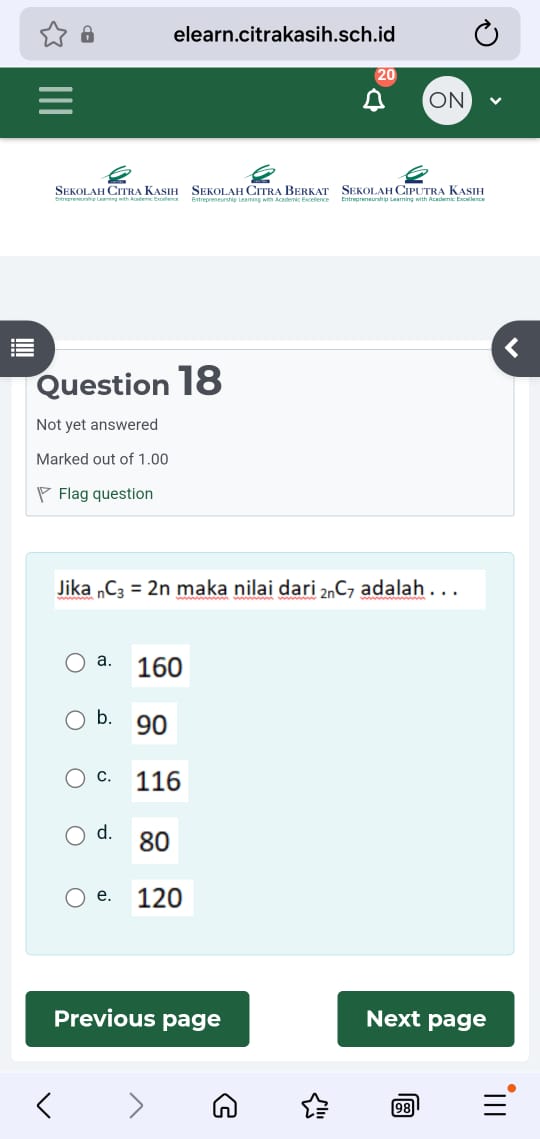The width and height of the screenshot is (540, 1139).
Task: Click the browser home icon
Action: [224, 1106]
